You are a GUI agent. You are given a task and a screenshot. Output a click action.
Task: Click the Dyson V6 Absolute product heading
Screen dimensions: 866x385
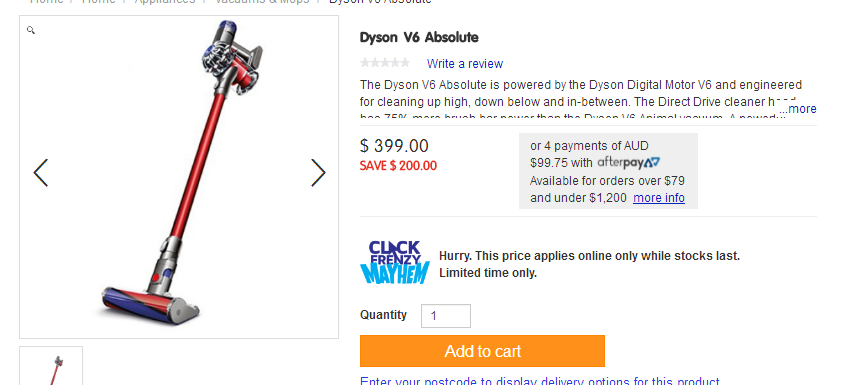click(x=419, y=38)
